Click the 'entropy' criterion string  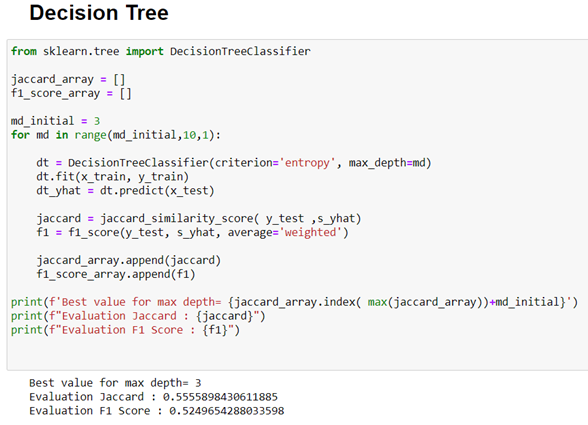pos(307,163)
